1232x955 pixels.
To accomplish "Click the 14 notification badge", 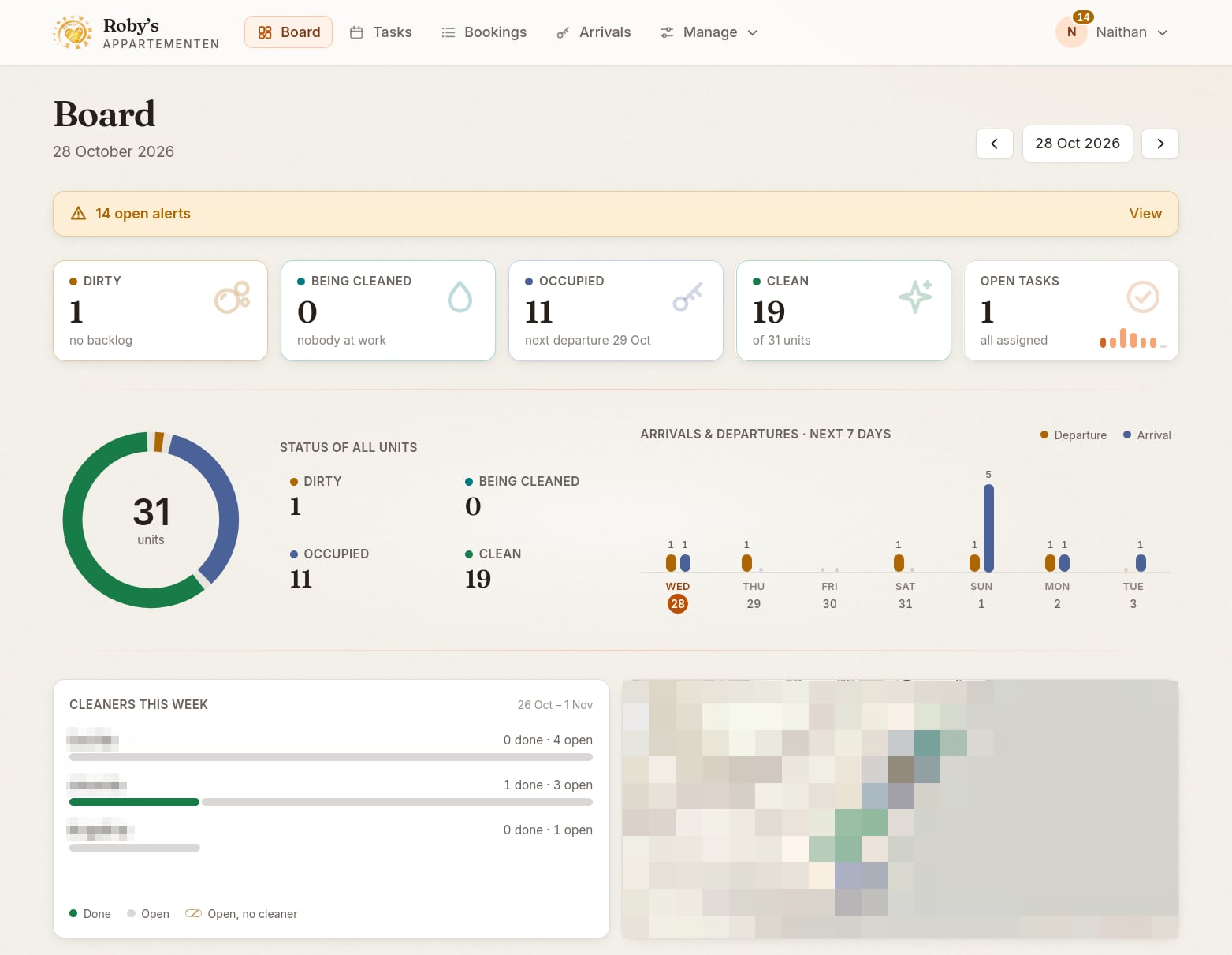I will (x=1083, y=17).
